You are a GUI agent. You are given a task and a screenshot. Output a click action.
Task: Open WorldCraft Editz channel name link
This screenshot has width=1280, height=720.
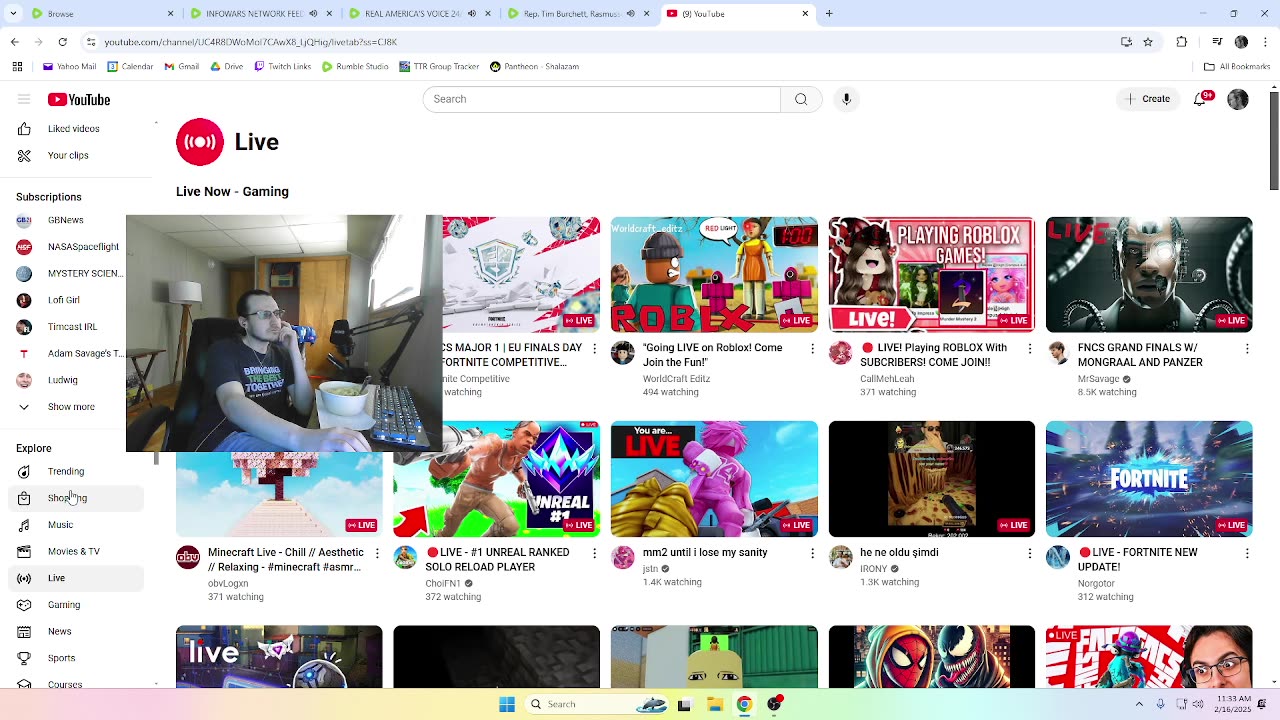[x=675, y=379]
